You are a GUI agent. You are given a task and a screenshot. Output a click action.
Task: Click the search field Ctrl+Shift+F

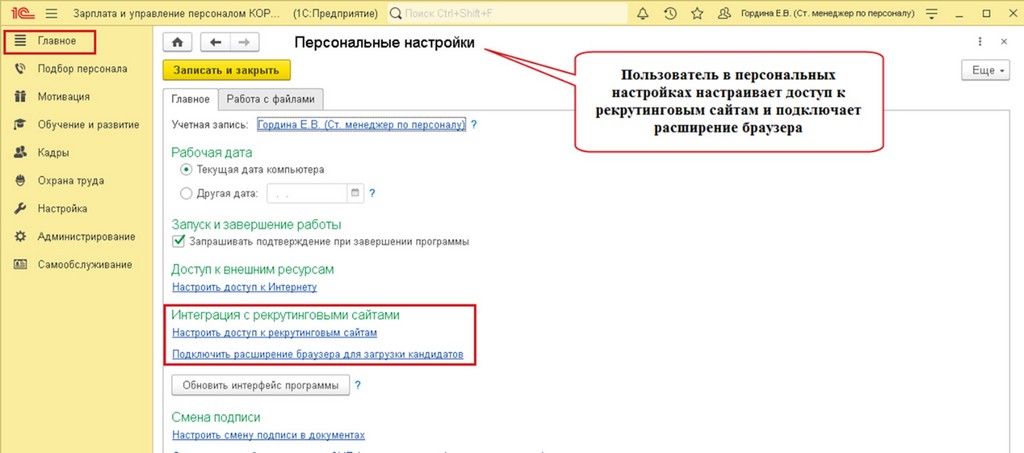507,13
